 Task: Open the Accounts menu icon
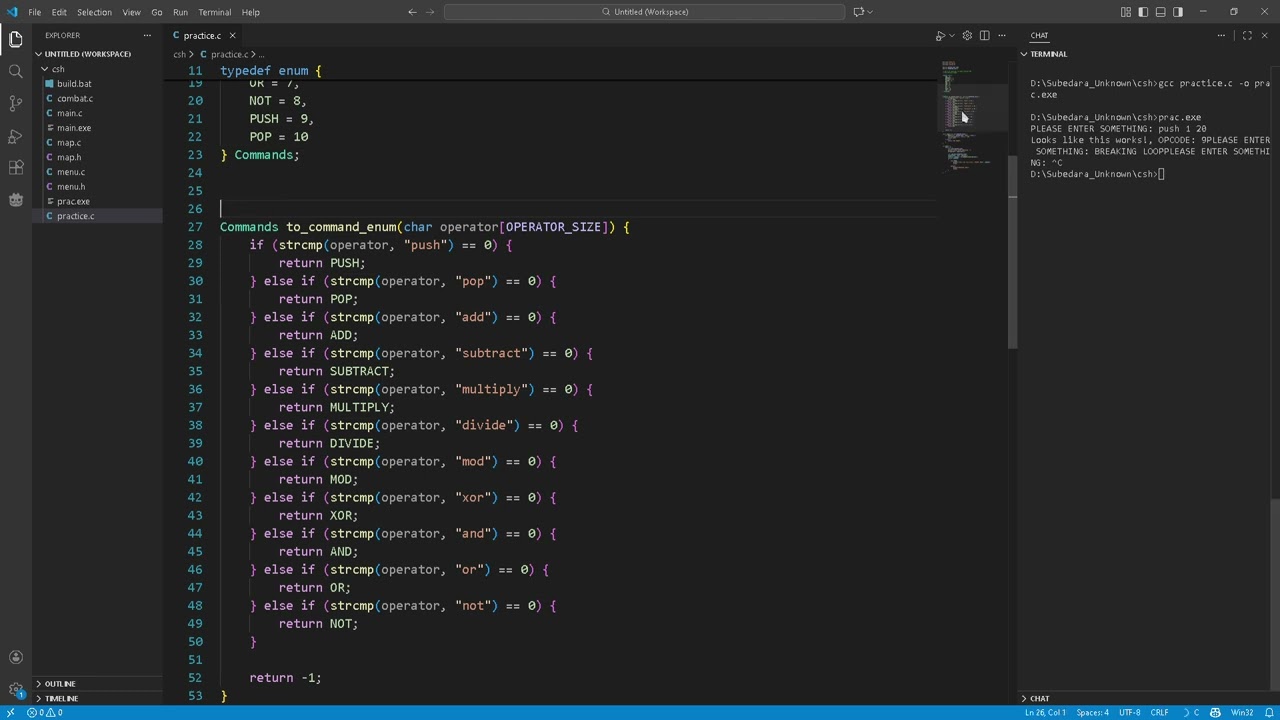15,657
